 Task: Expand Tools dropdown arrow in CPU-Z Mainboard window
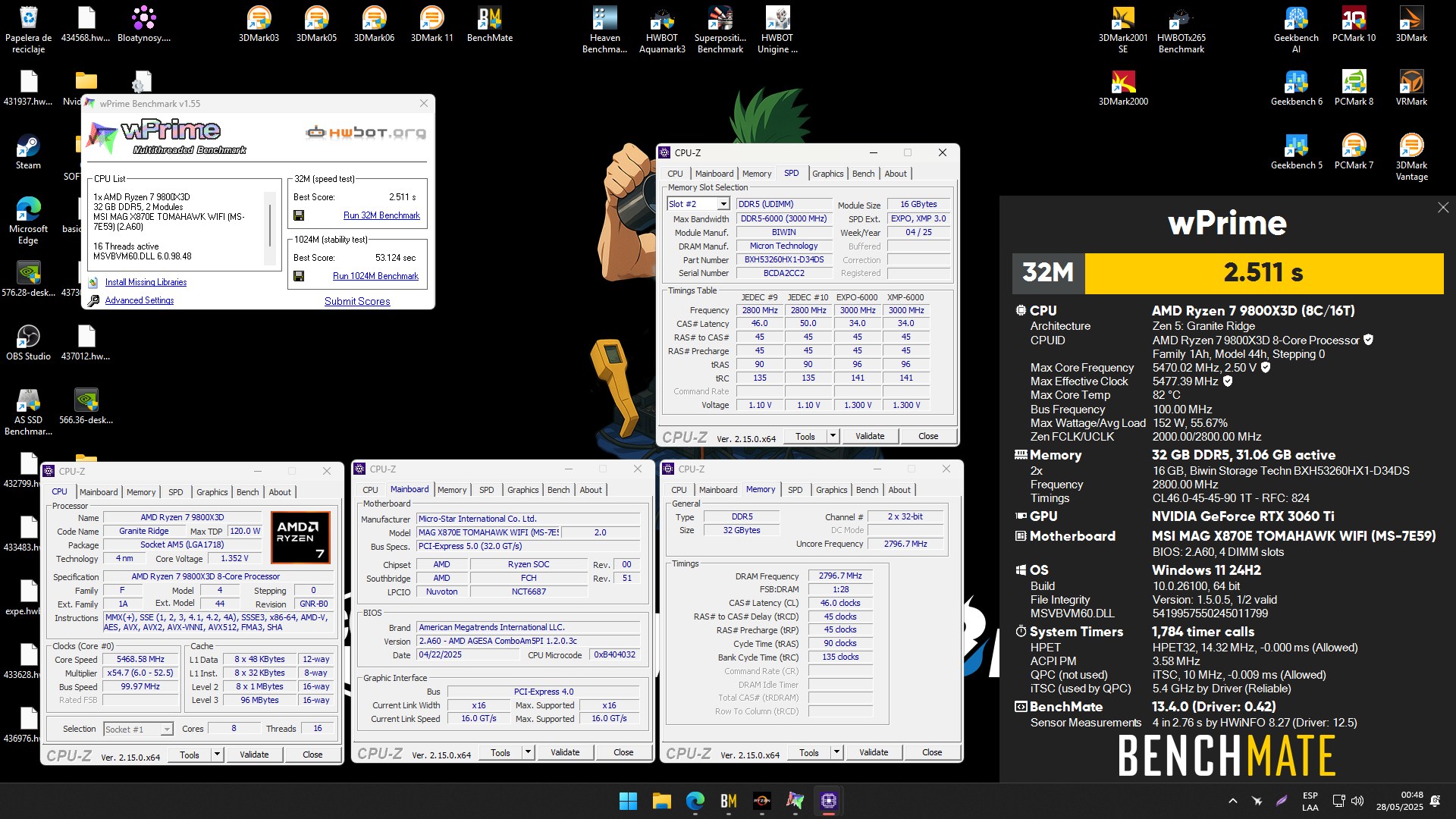tap(528, 752)
